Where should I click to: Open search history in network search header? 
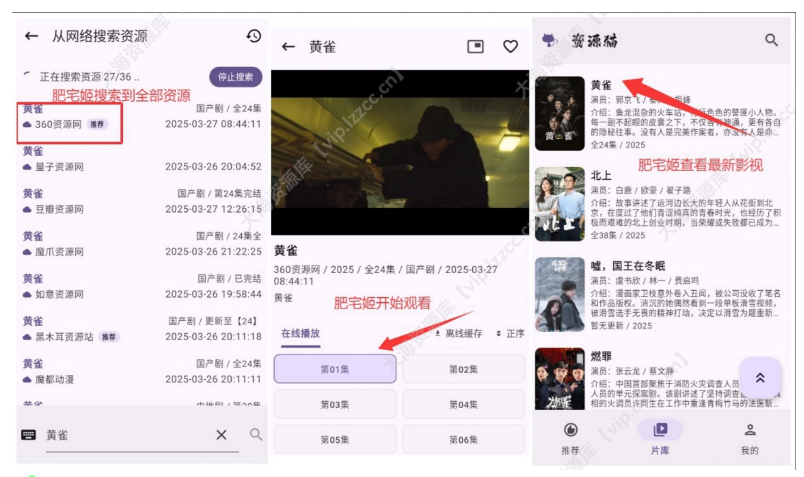[x=253, y=36]
